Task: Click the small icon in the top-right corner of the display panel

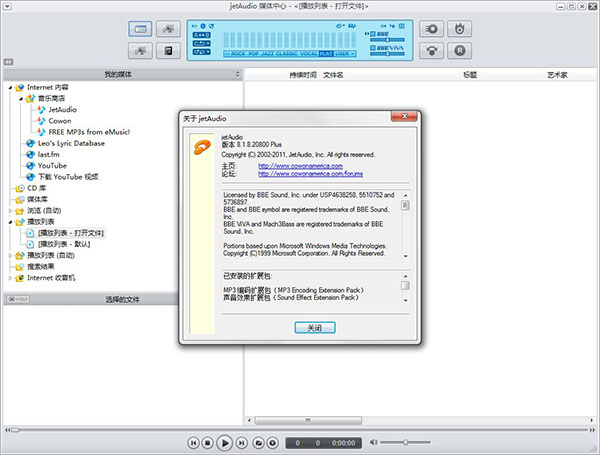Action: pos(402,26)
